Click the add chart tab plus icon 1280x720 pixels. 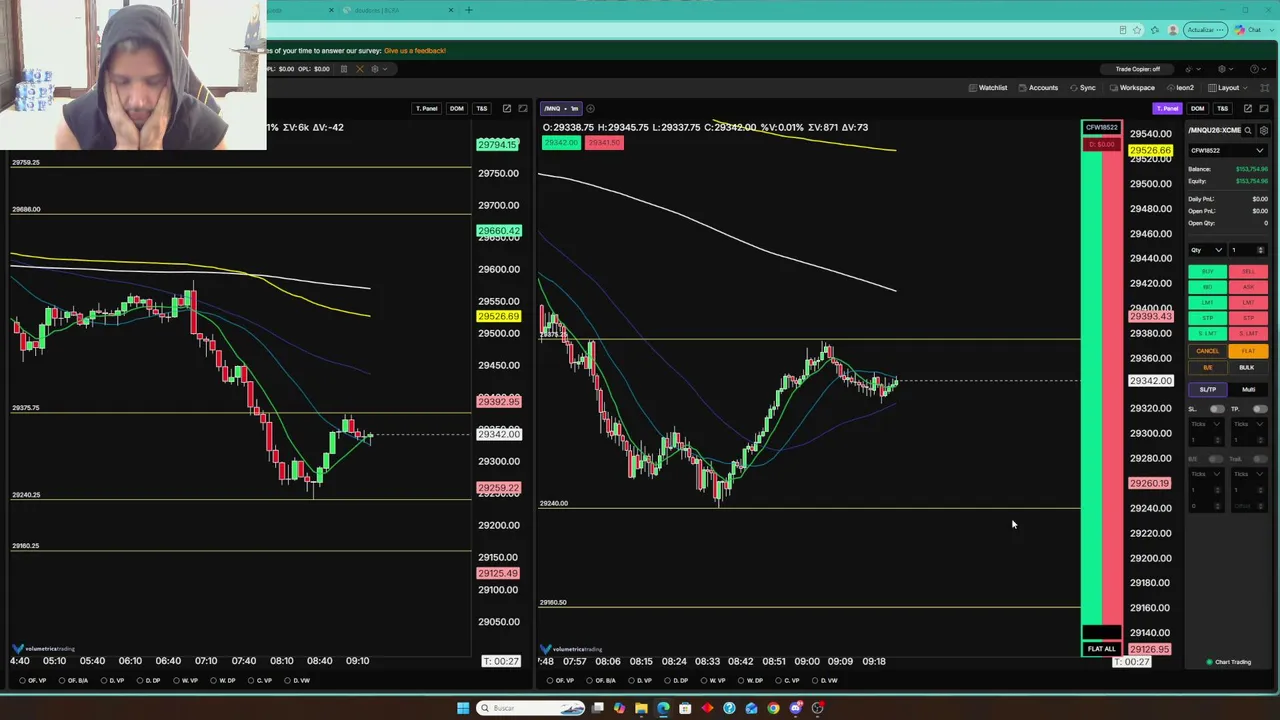[590, 108]
